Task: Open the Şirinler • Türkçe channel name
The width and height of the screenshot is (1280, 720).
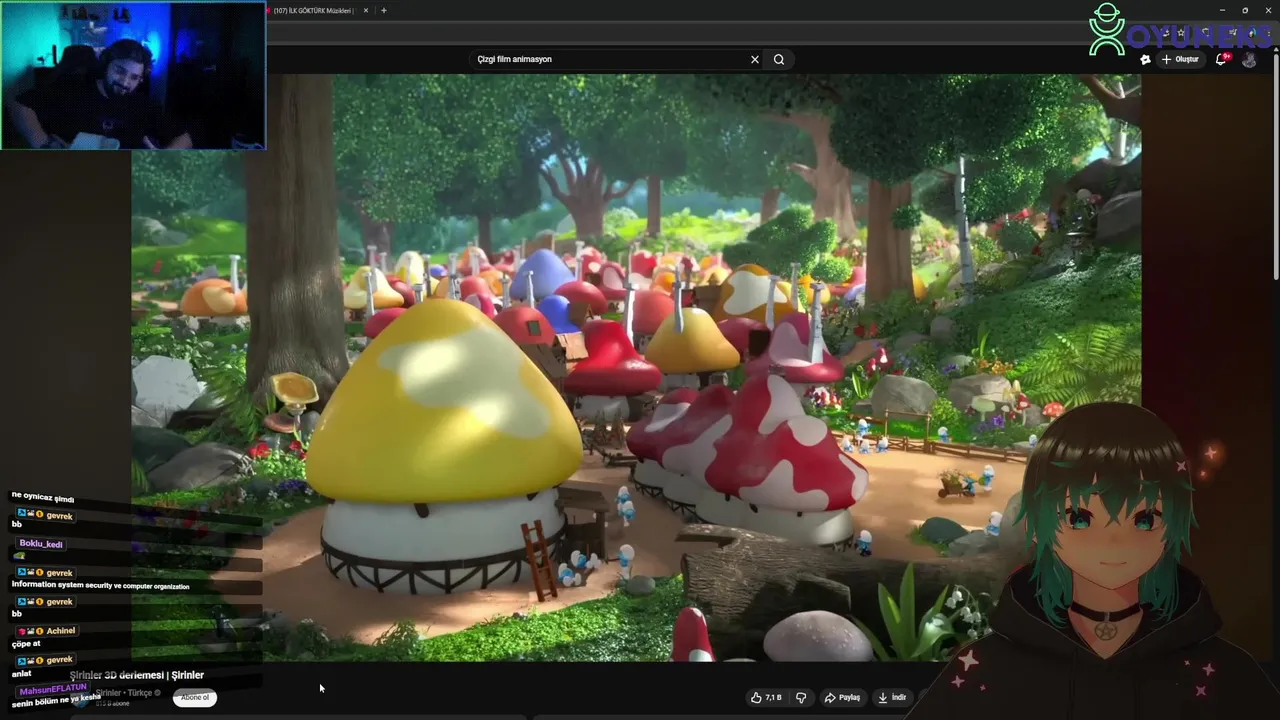Action: [x=123, y=693]
